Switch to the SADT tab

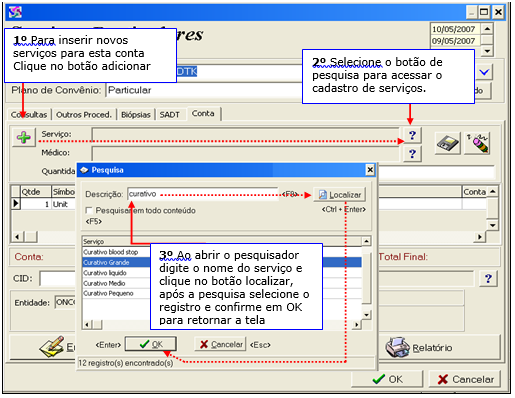pyautogui.click(x=169, y=115)
